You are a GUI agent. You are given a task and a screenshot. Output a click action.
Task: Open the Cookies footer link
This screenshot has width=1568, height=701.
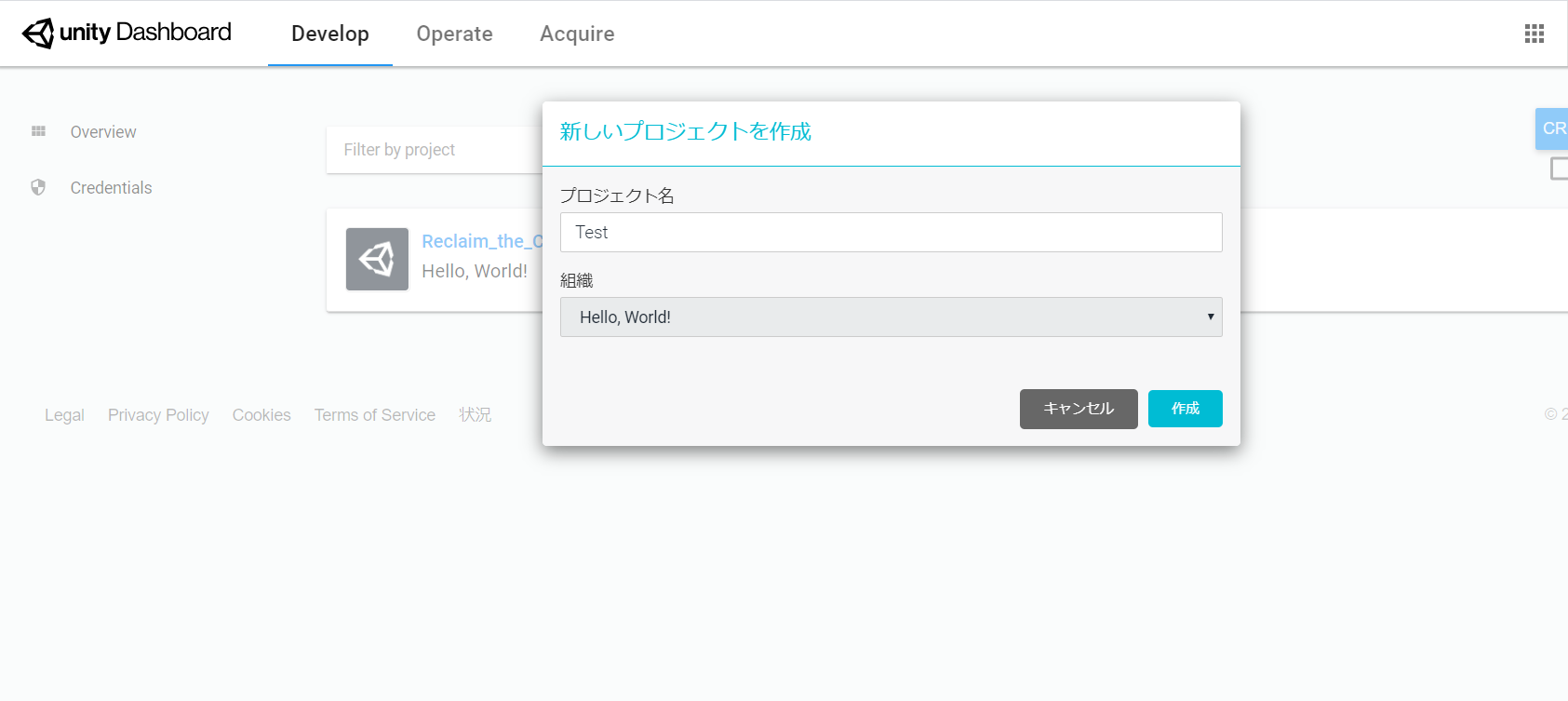[x=261, y=415]
